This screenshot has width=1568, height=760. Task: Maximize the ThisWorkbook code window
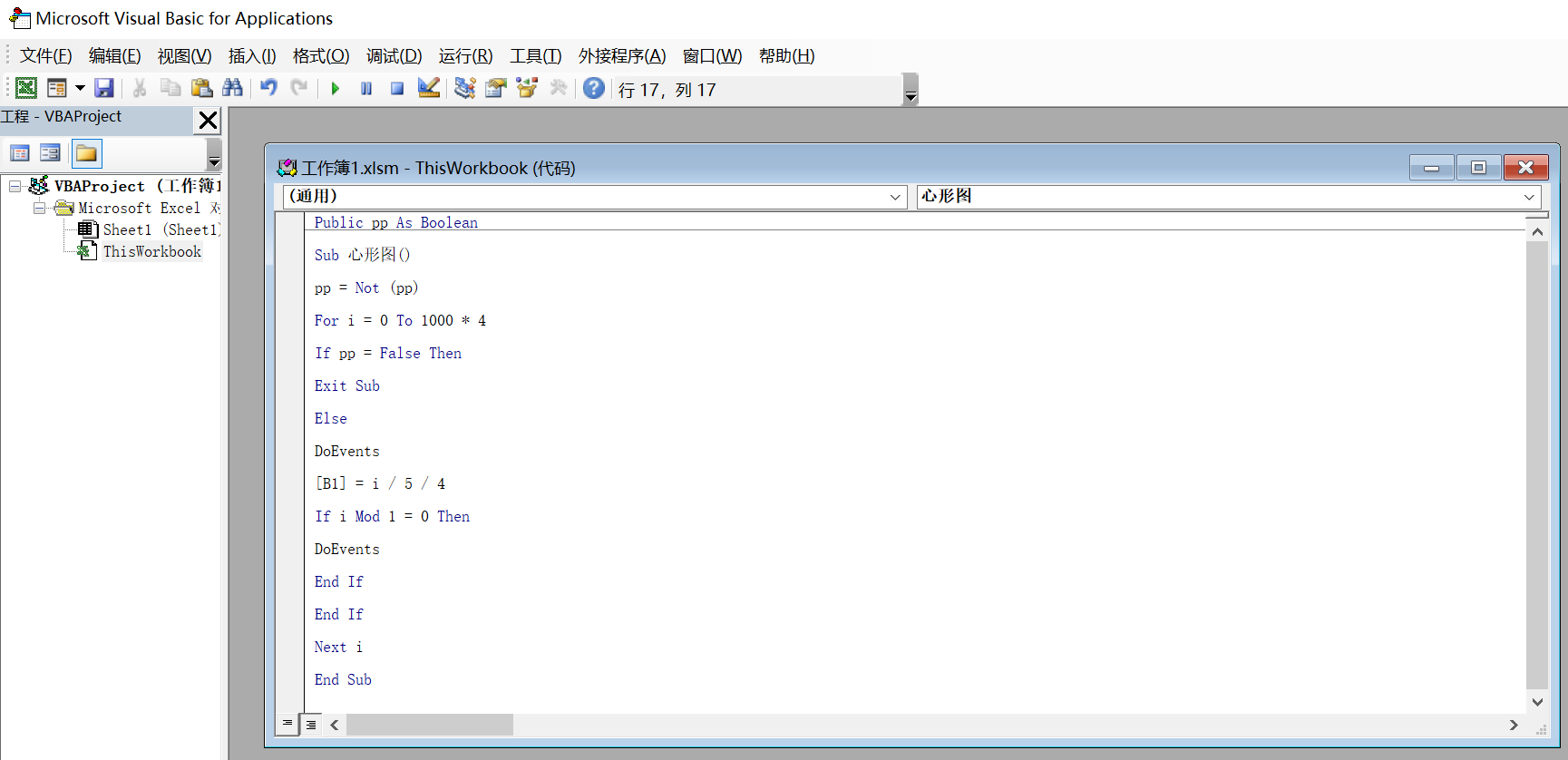(x=1479, y=168)
